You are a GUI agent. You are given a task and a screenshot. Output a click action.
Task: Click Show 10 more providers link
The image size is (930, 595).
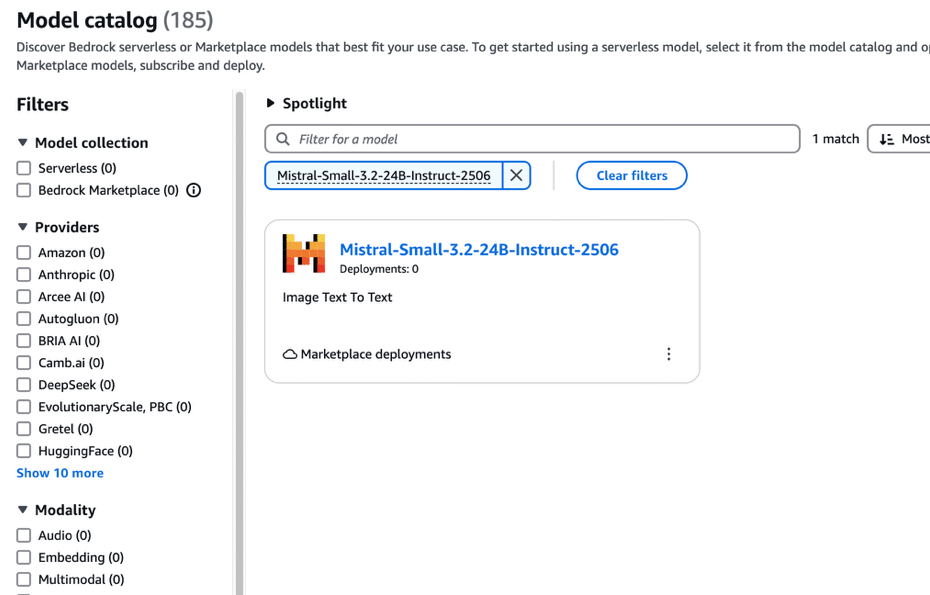(x=60, y=473)
